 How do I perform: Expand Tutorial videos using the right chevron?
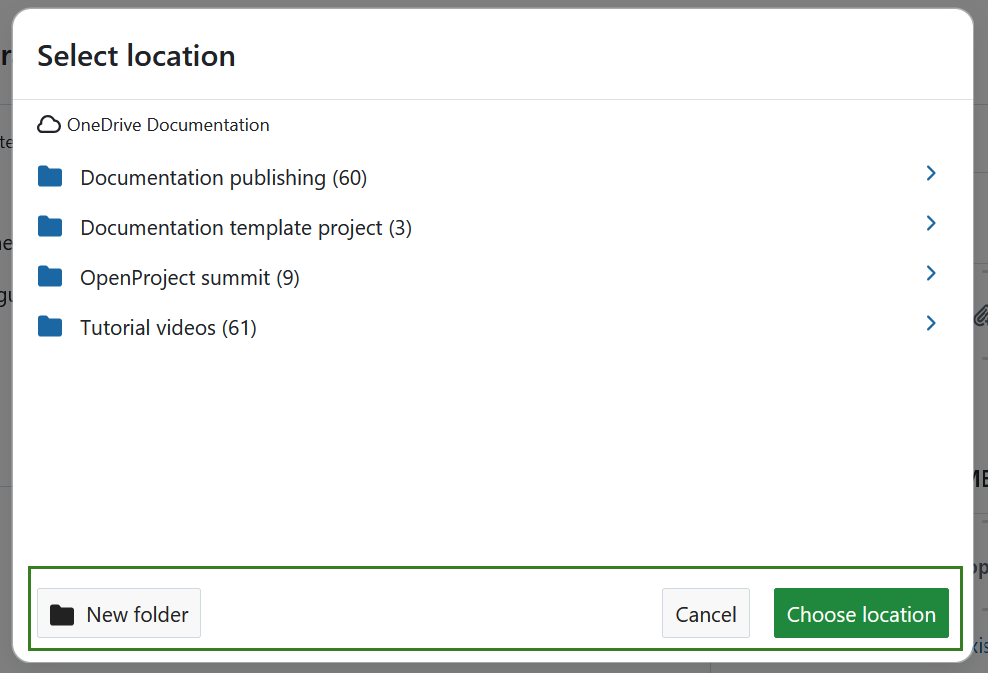pyautogui.click(x=931, y=323)
